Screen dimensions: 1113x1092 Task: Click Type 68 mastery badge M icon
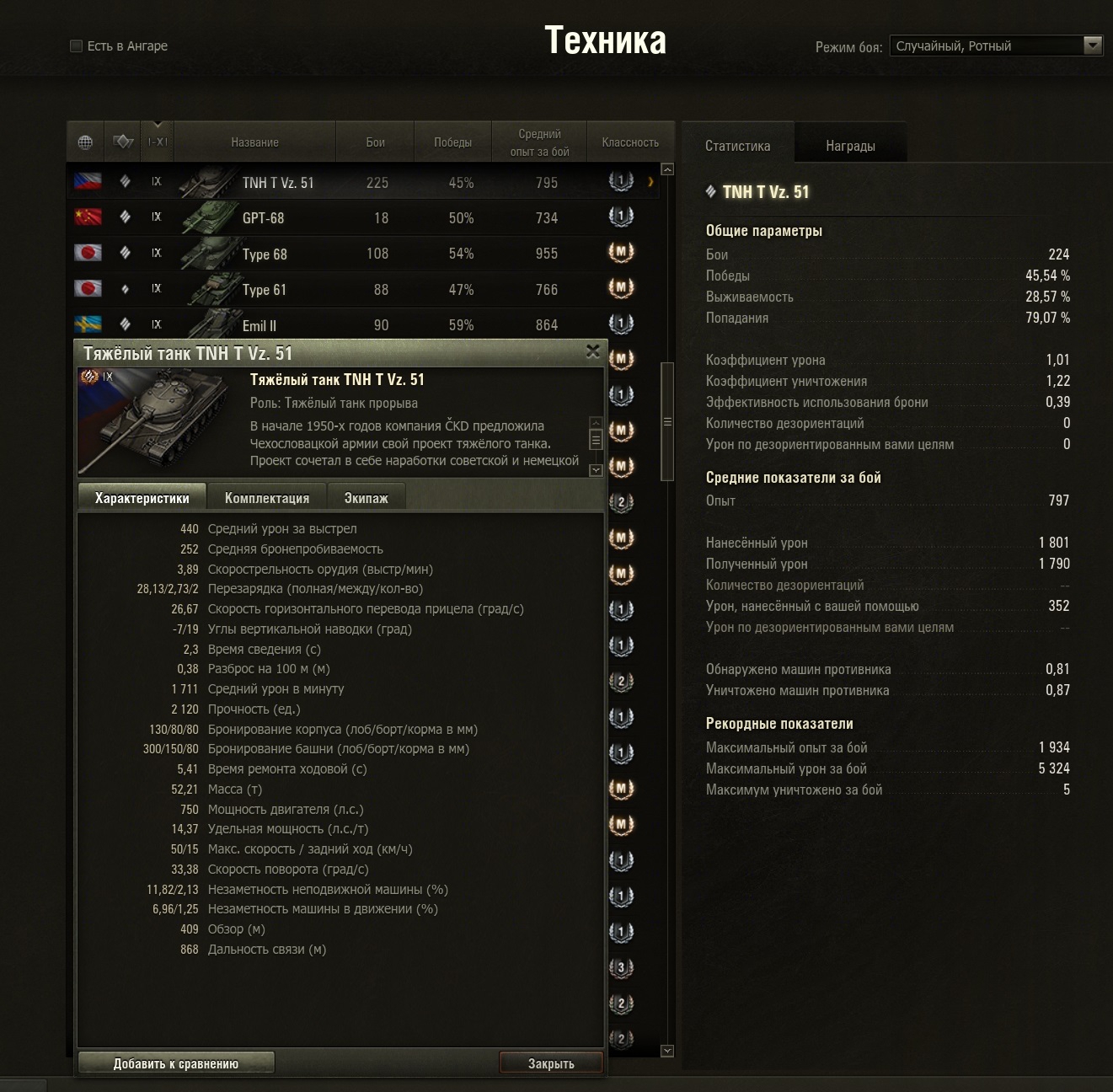621,252
